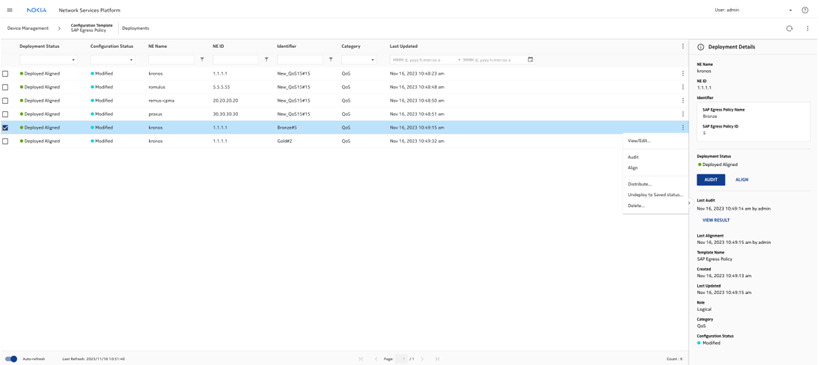This screenshot has width=819, height=365.
Task: Go to next page
Action: click(423, 359)
